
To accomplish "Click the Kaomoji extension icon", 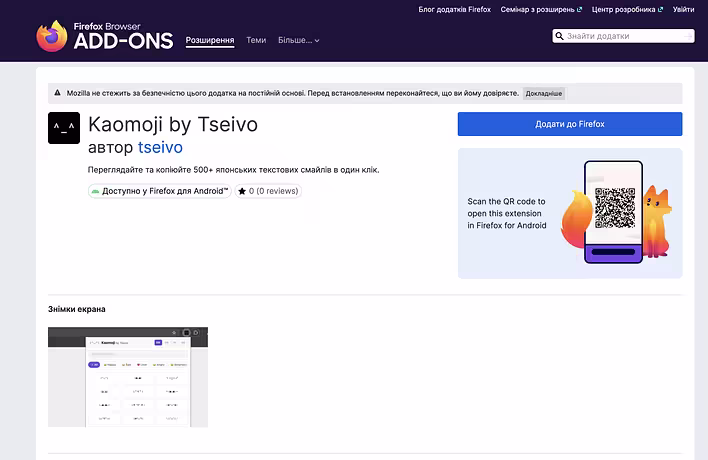I will [64, 128].
